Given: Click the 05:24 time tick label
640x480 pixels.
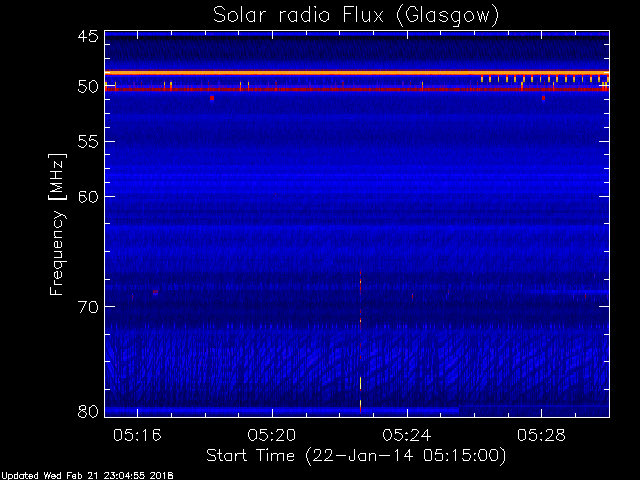Looking at the screenshot, I should coord(407,436).
